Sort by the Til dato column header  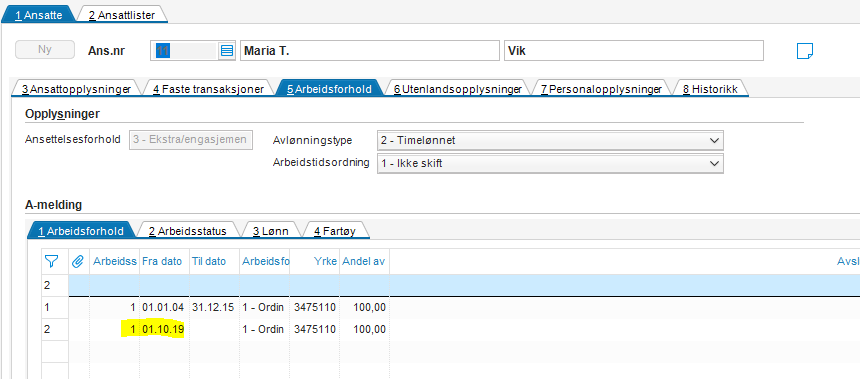[208, 262]
